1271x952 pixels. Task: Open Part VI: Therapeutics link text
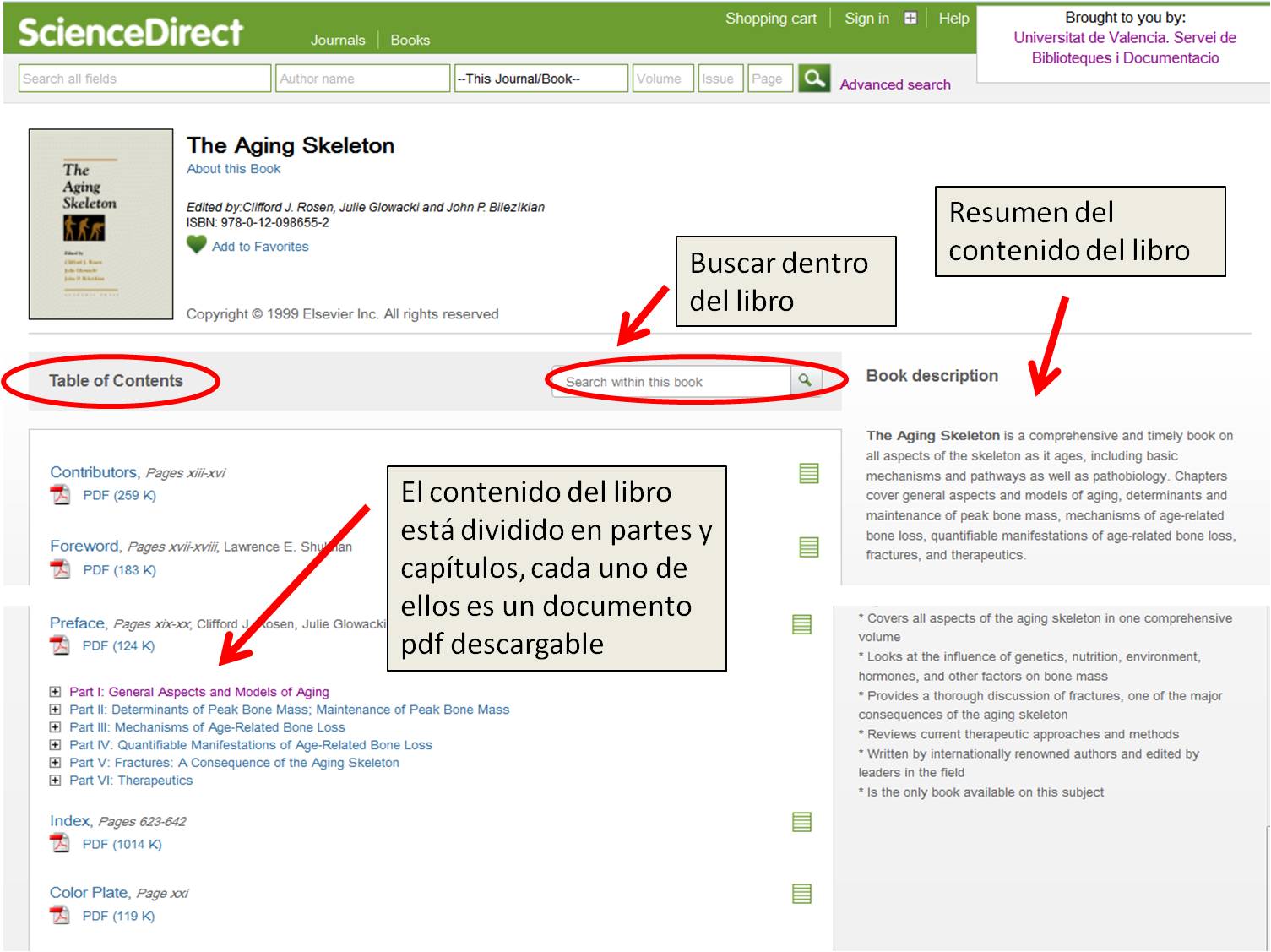pyautogui.click(x=131, y=781)
